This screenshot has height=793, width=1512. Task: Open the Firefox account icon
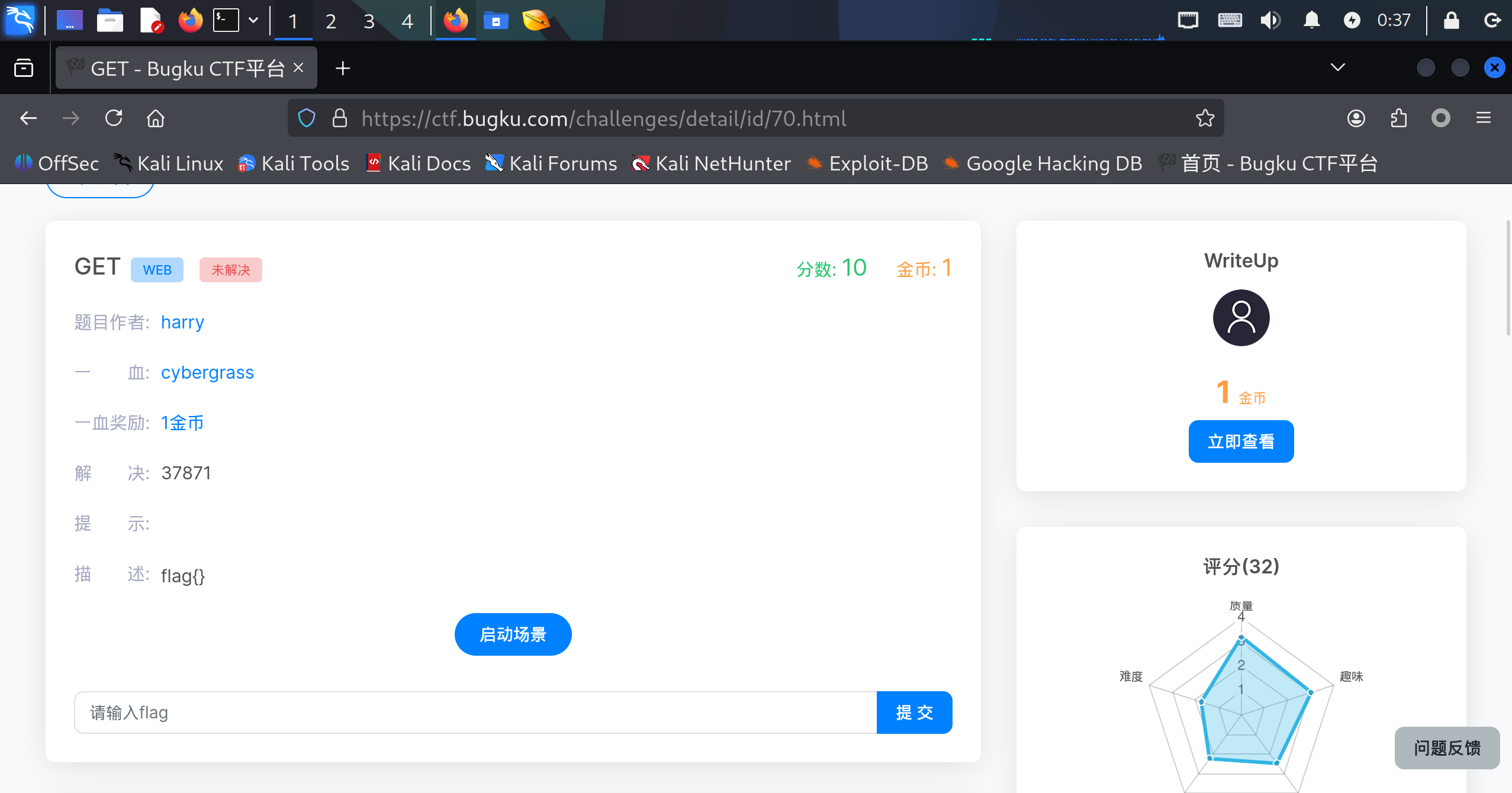1356,118
